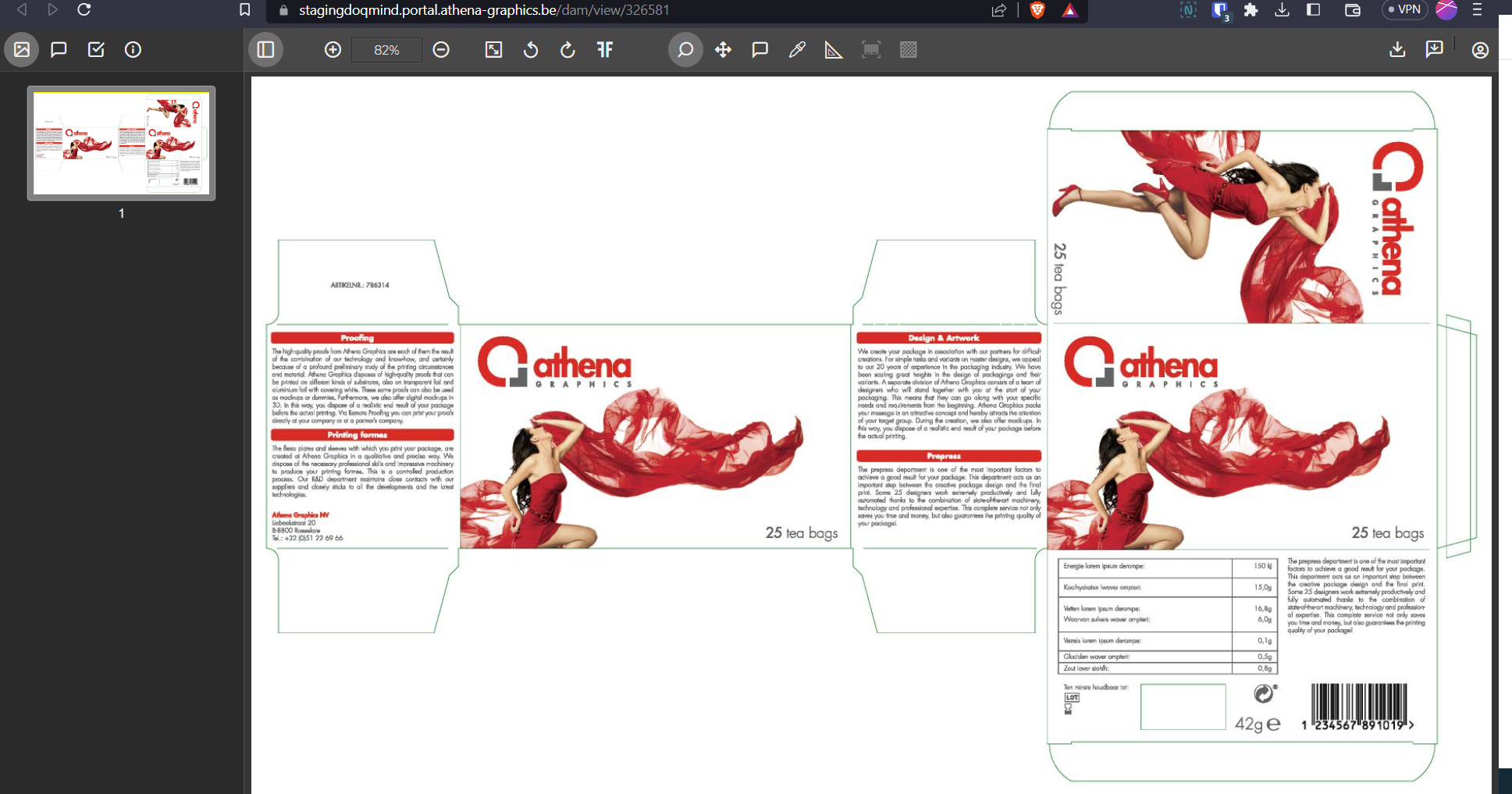Rotate the document counter-clockwise
Image resolution: width=1512 pixels, height=794 pixels.
(531, 50)
